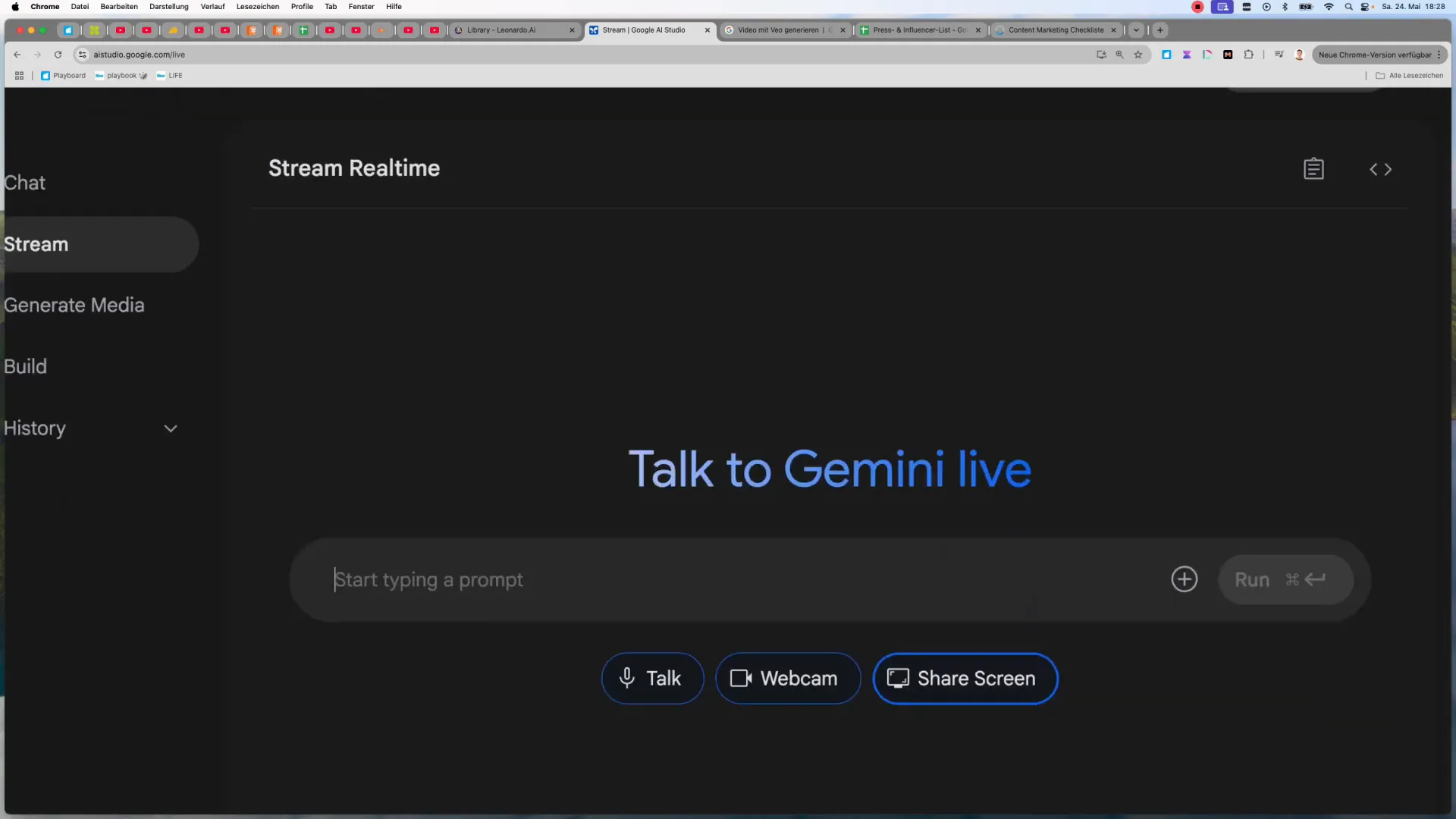The width and height of the screenshot is (1456, 819).
Task: Click the Run button
Action: coord(1285,579)
